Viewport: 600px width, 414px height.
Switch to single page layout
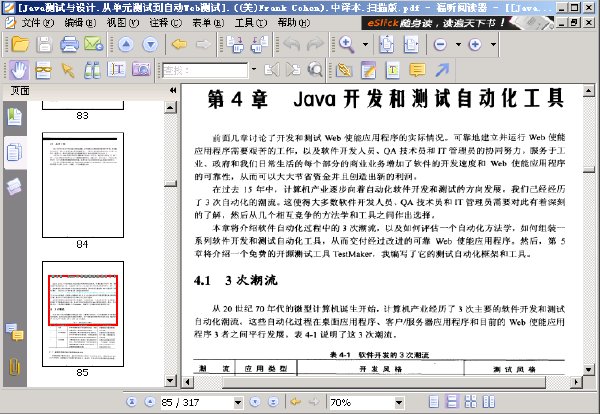(434, 402)
